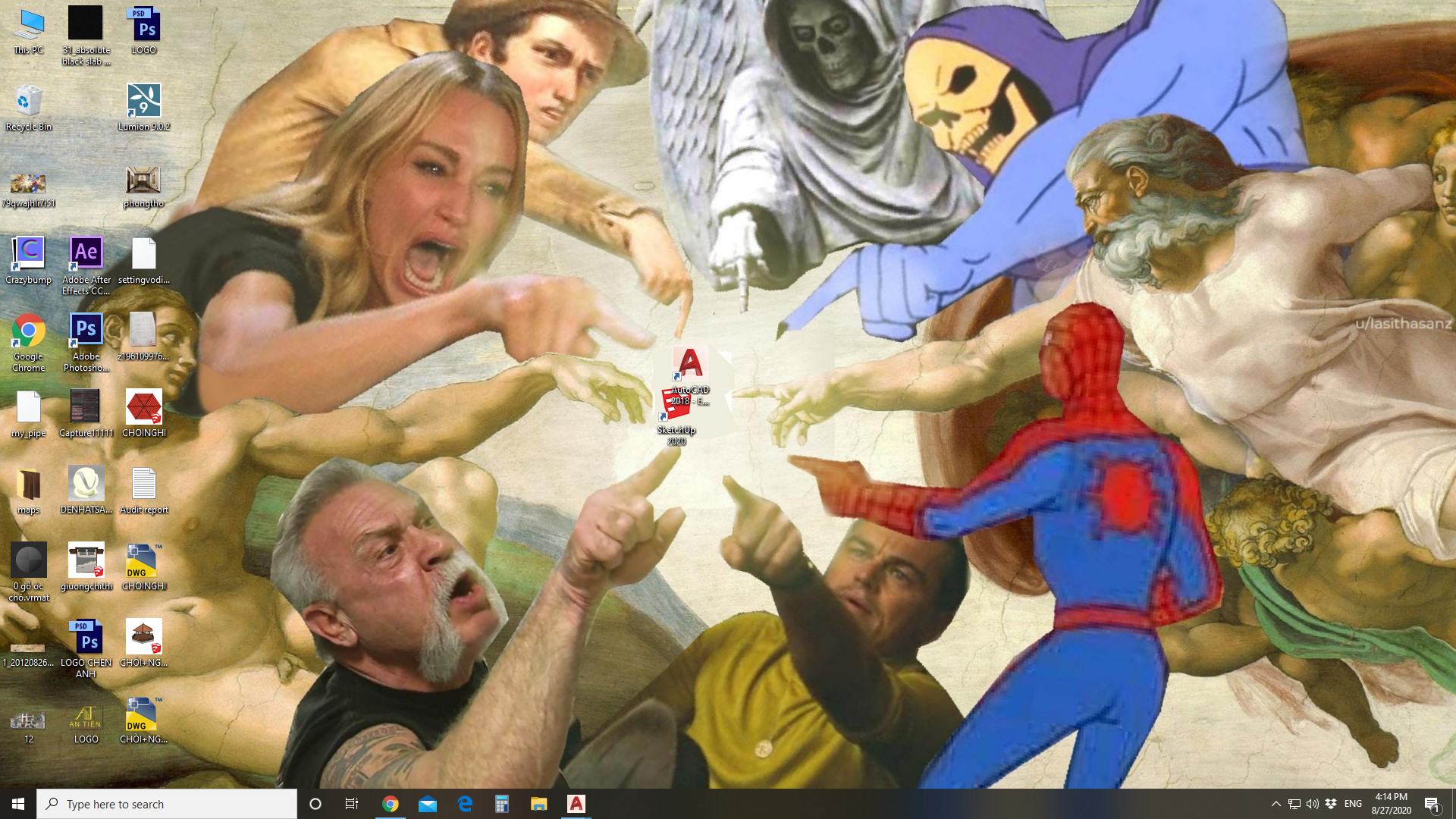
Task: Open the Google Chrome desktop shortcut
Action: pos(29,343)
